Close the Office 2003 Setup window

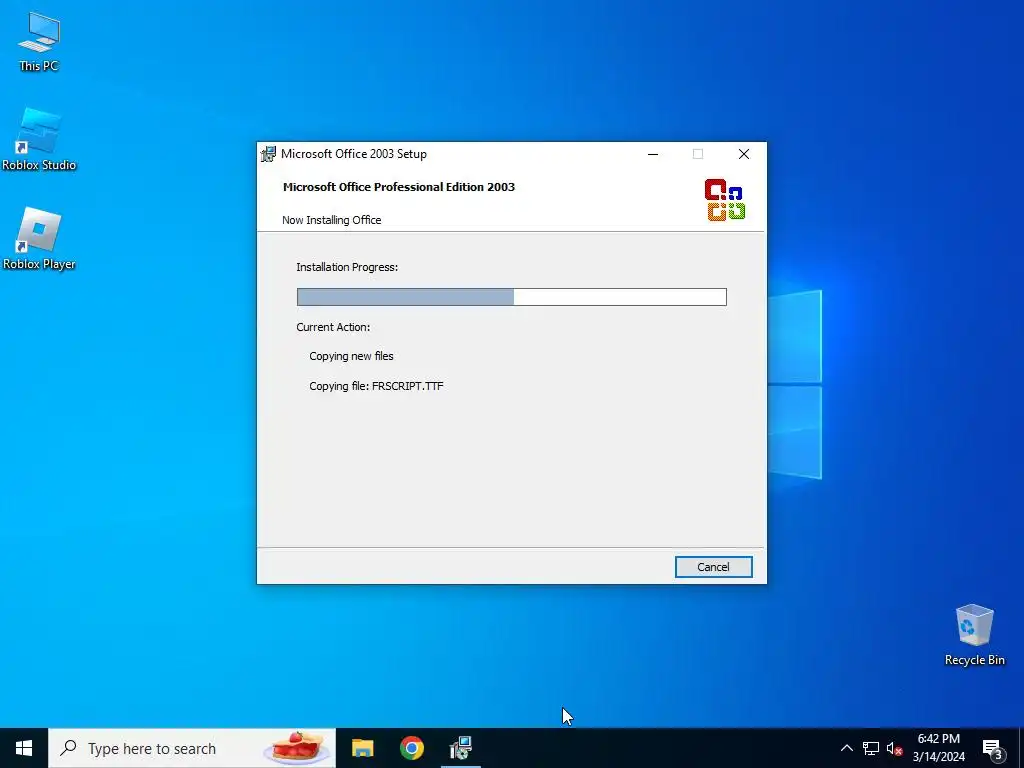[744, 154]
